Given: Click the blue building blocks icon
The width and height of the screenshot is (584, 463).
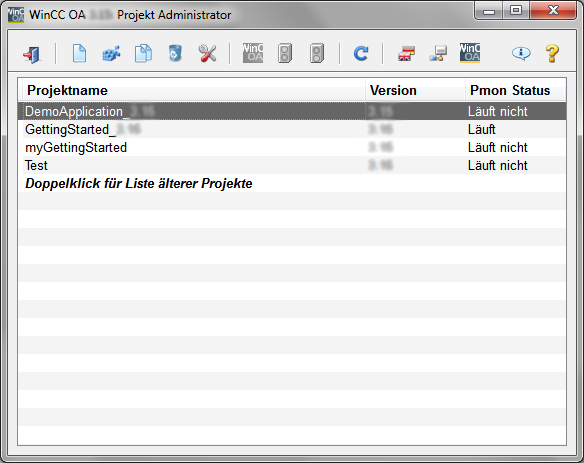Looking at the screenshot, I should pos(111,54).
